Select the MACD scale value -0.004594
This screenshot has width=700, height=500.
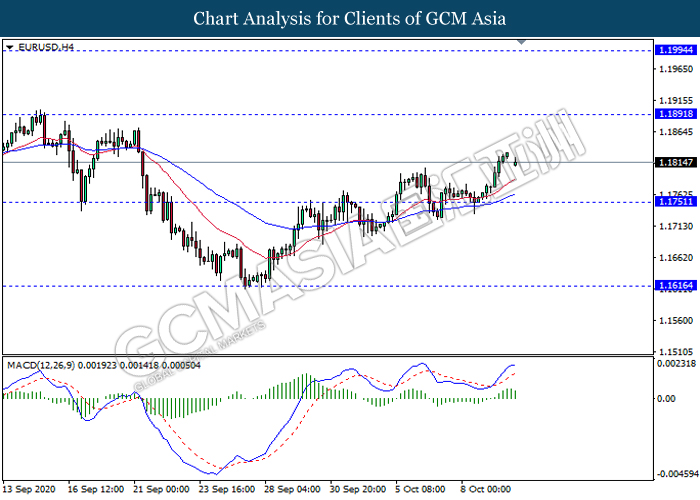pyautogui.click(x=677, y=474)
